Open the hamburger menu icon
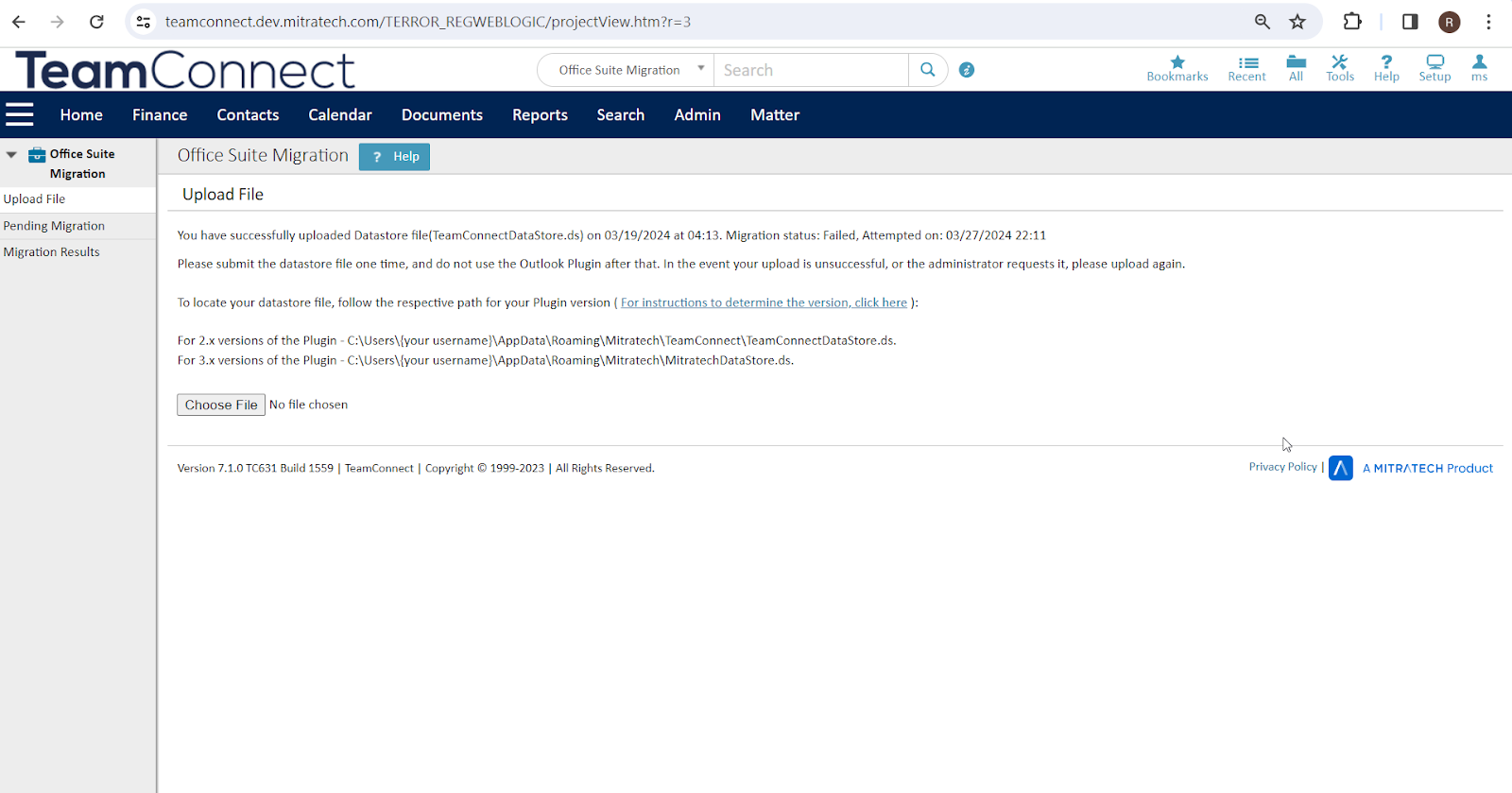Image resolution: width=1512 pixels, height=793 pixels. pyautogui.click(x=20, y=114)
